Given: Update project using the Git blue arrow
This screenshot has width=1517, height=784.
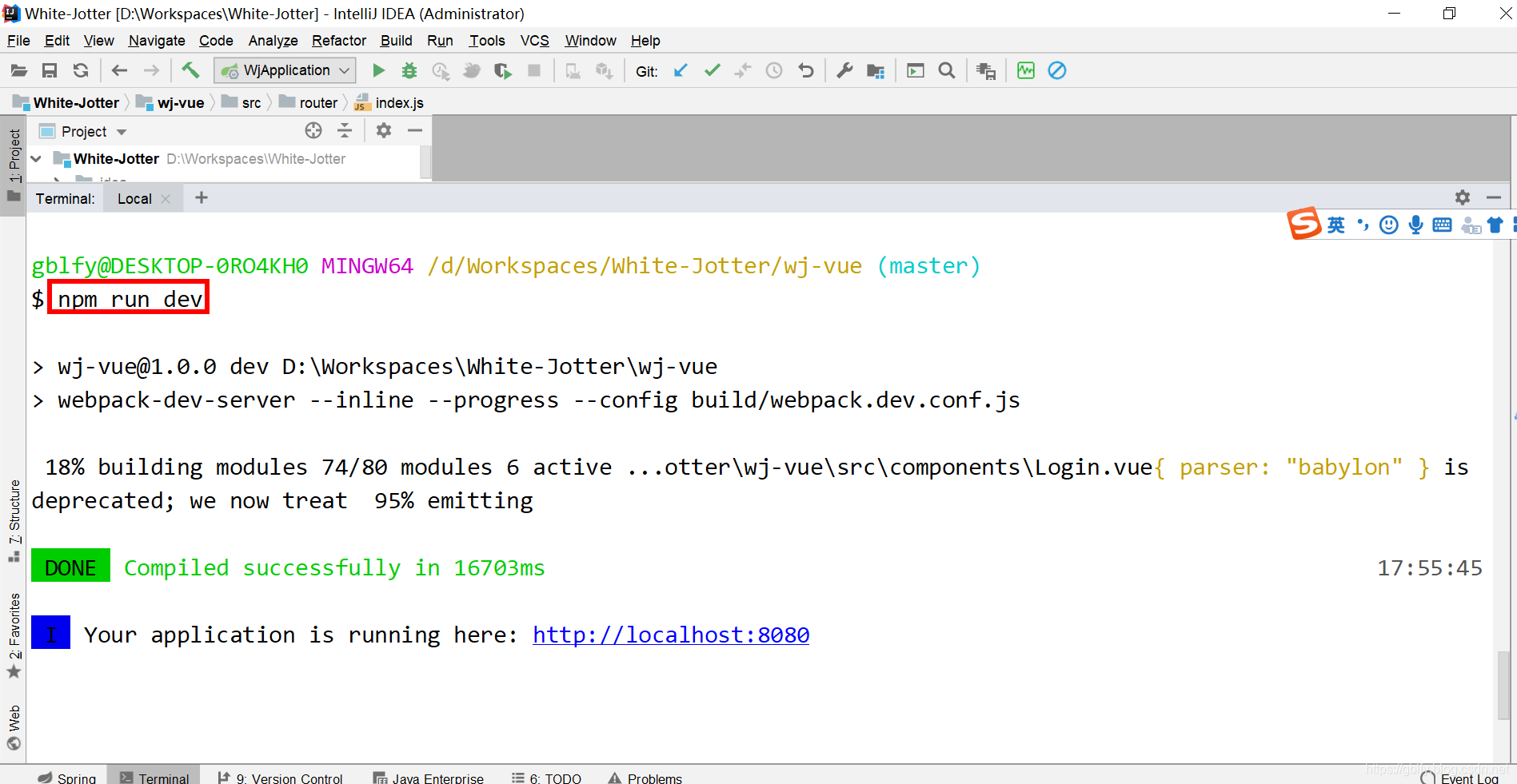Looking at the screenshot, I should pyautogui.click(x=681, y=71).
